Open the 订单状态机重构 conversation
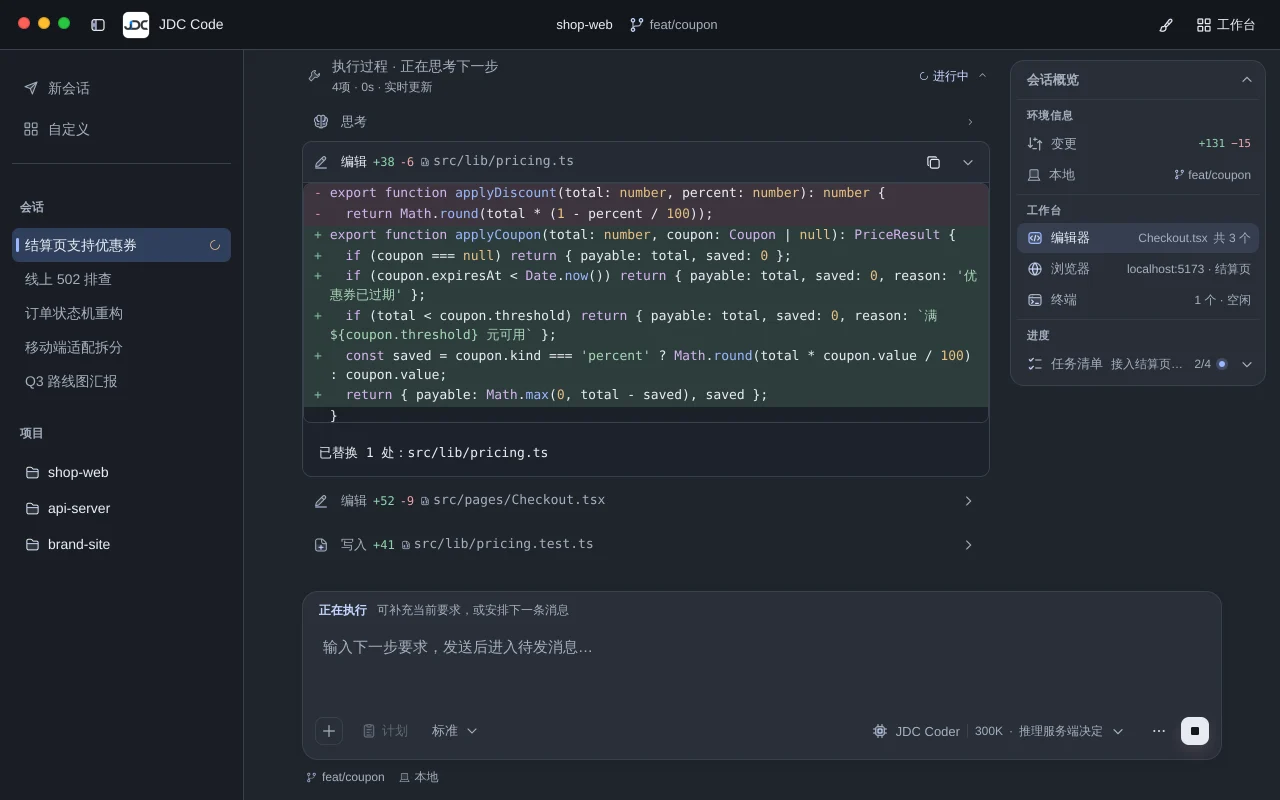Image resolution: width=1280 pixels, height=800 pixels. coord(121,313)
